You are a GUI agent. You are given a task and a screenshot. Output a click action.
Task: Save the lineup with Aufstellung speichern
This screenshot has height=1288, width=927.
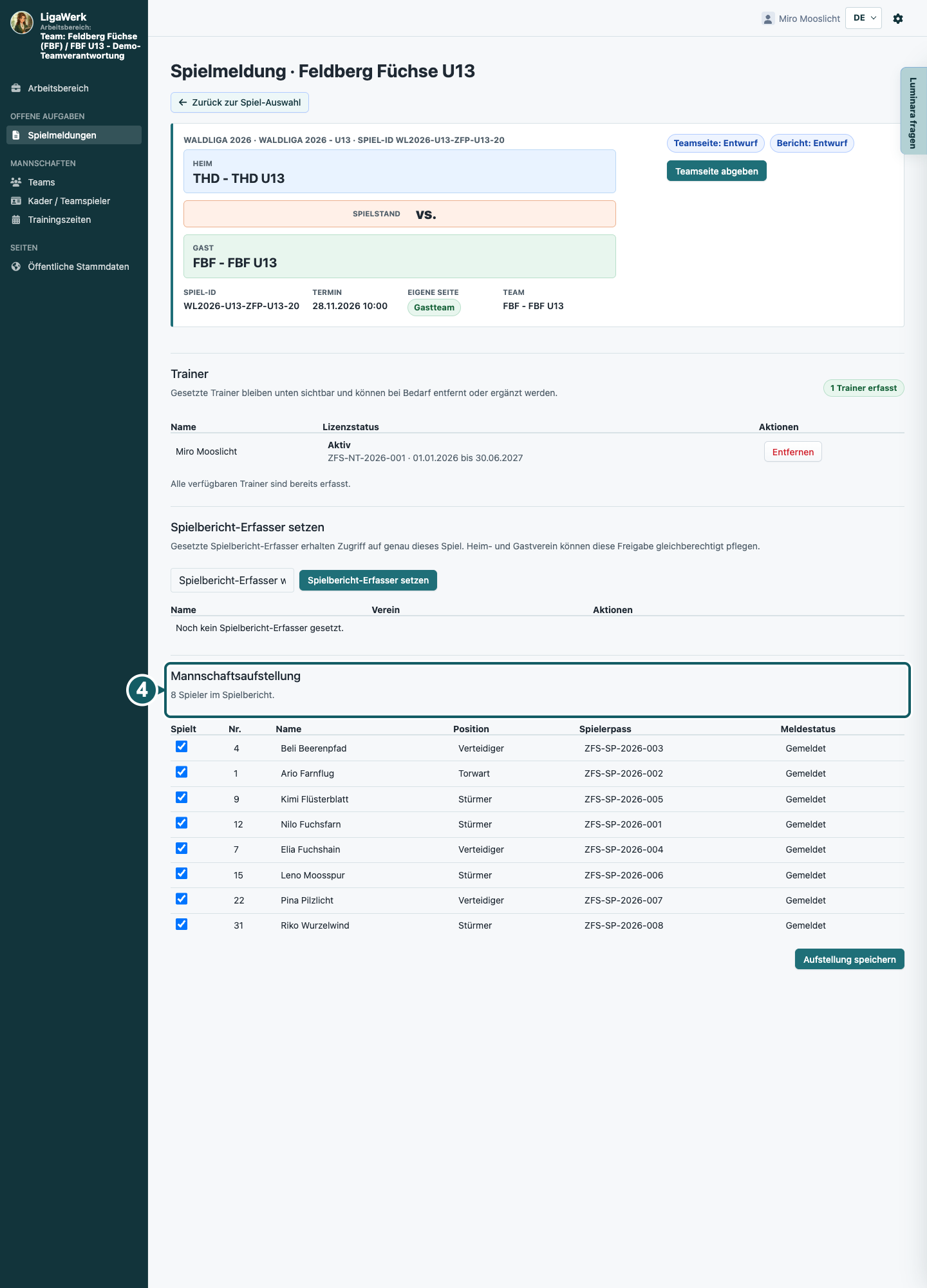(850, 959)
